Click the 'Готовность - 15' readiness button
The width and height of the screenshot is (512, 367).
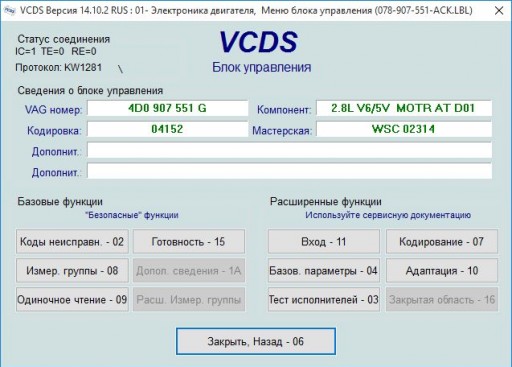coord(189,242)
